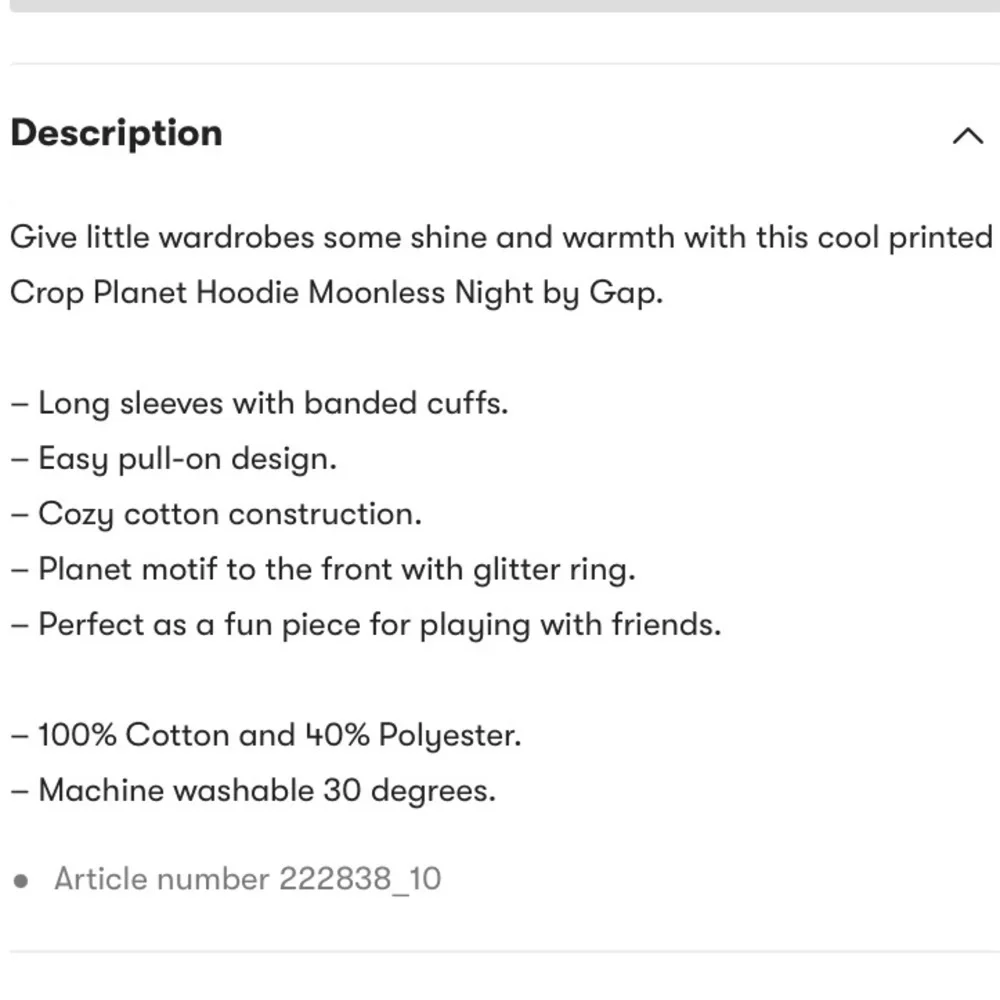This screenshot has width=1000, height=1000.
Task: Click the bullet dot before Article number
Action: (x=21, y=881)
